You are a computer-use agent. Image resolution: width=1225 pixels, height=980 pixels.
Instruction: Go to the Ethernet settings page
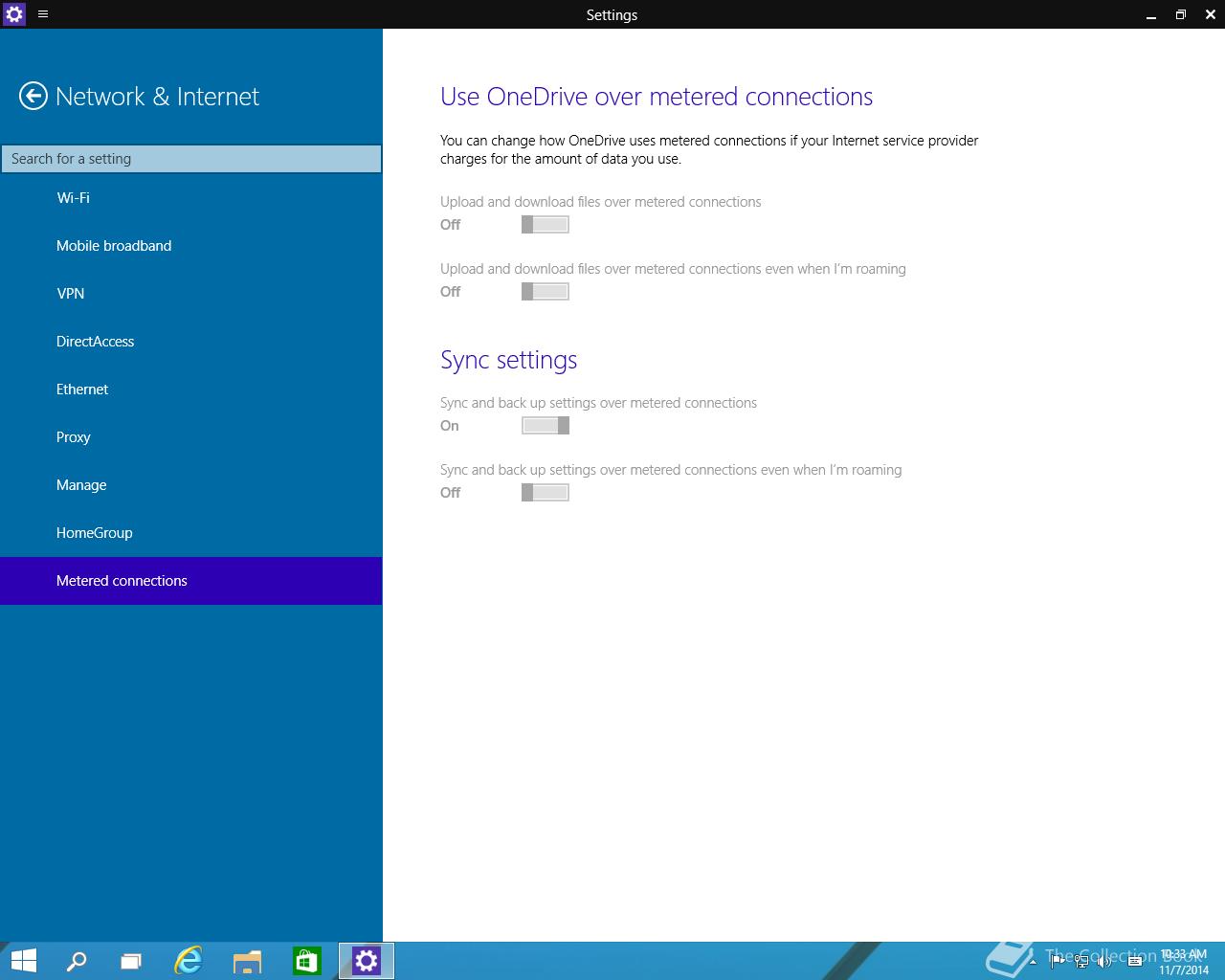(x=191, y=390)
